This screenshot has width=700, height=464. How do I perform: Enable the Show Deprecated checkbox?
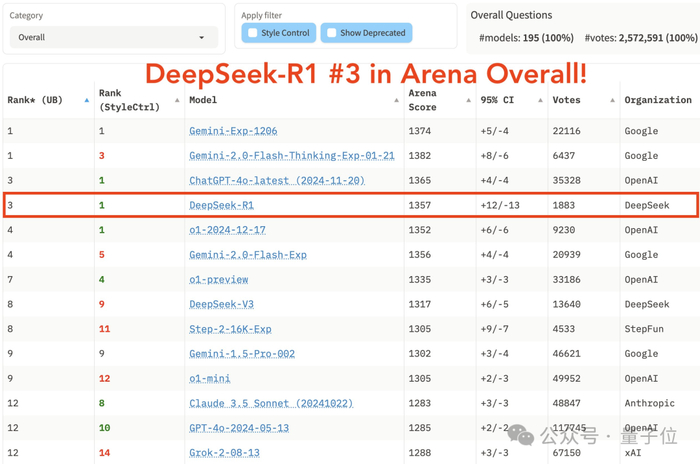[332, 33]
